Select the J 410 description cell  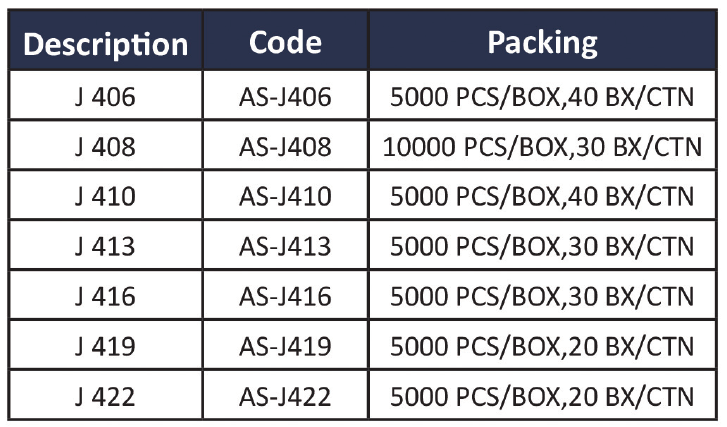[105, 196]
